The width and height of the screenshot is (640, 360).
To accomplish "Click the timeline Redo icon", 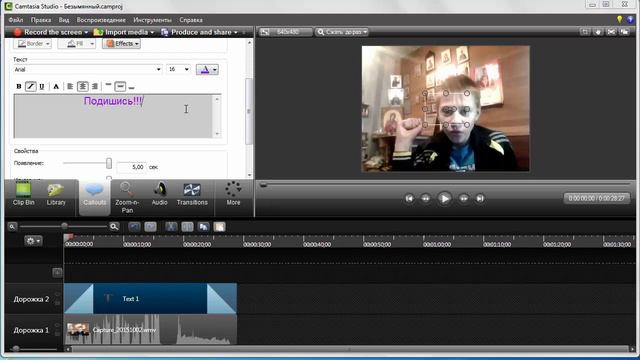I will [x=150, y=227].
